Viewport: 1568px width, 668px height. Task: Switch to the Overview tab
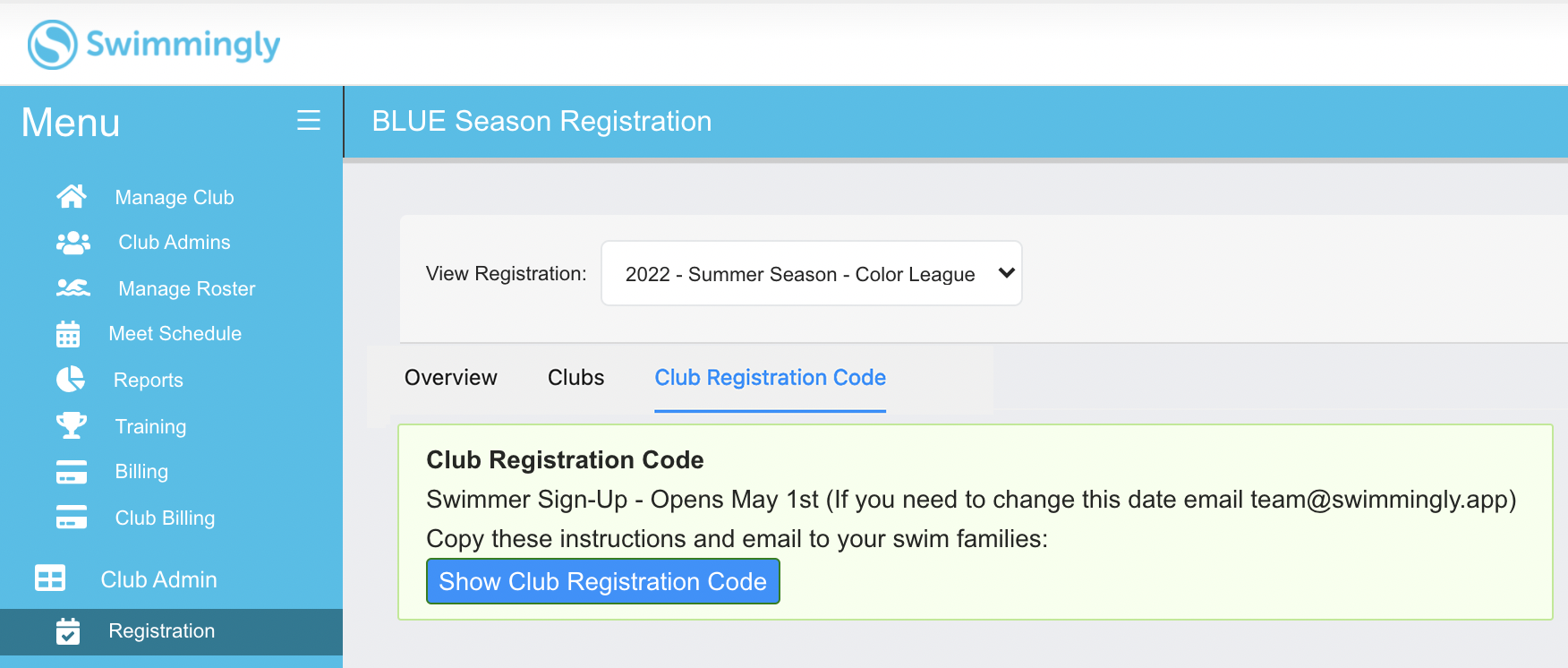(x=450, y=378)
